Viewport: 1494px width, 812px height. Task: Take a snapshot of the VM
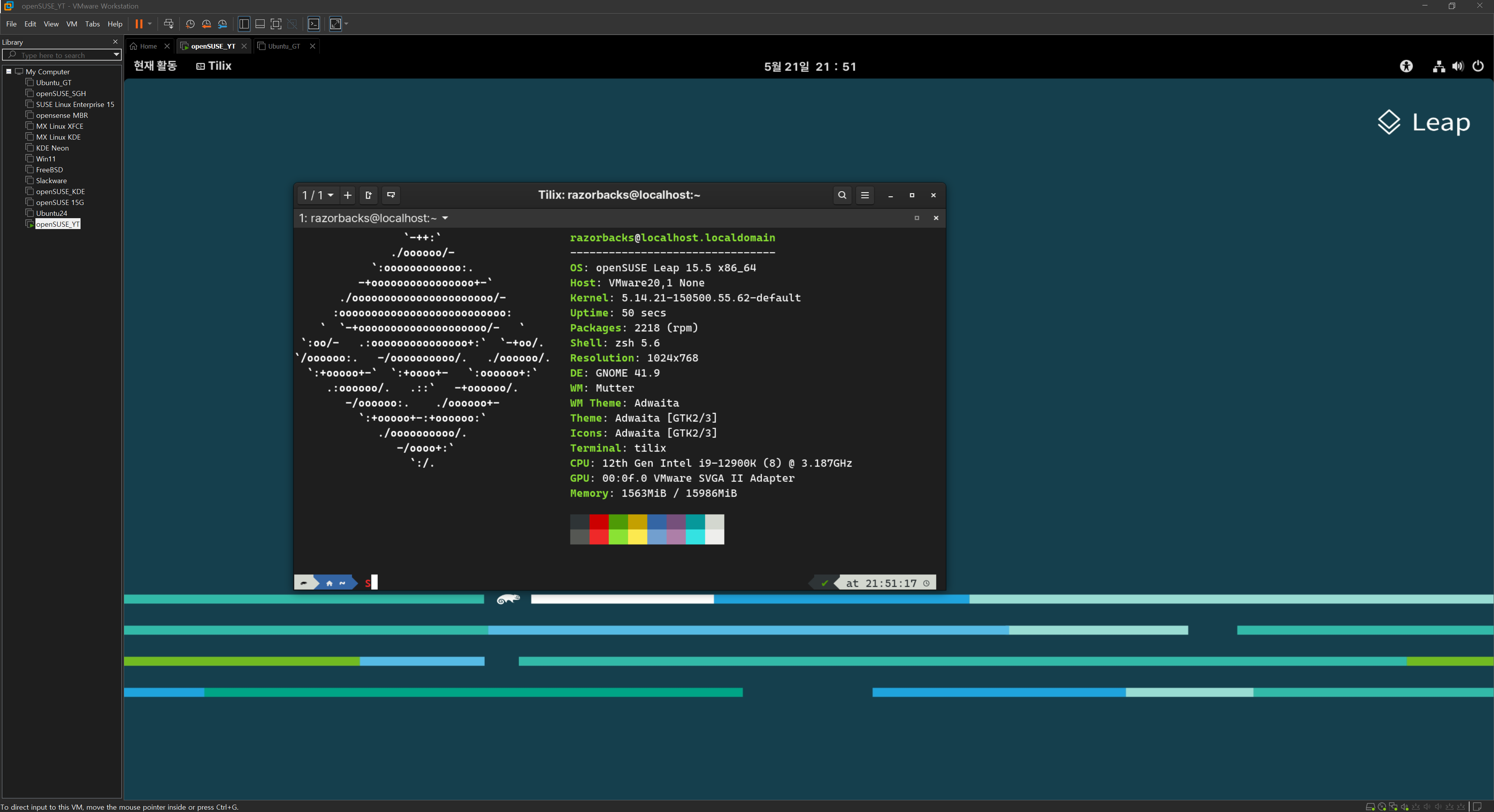coord(189,24)
